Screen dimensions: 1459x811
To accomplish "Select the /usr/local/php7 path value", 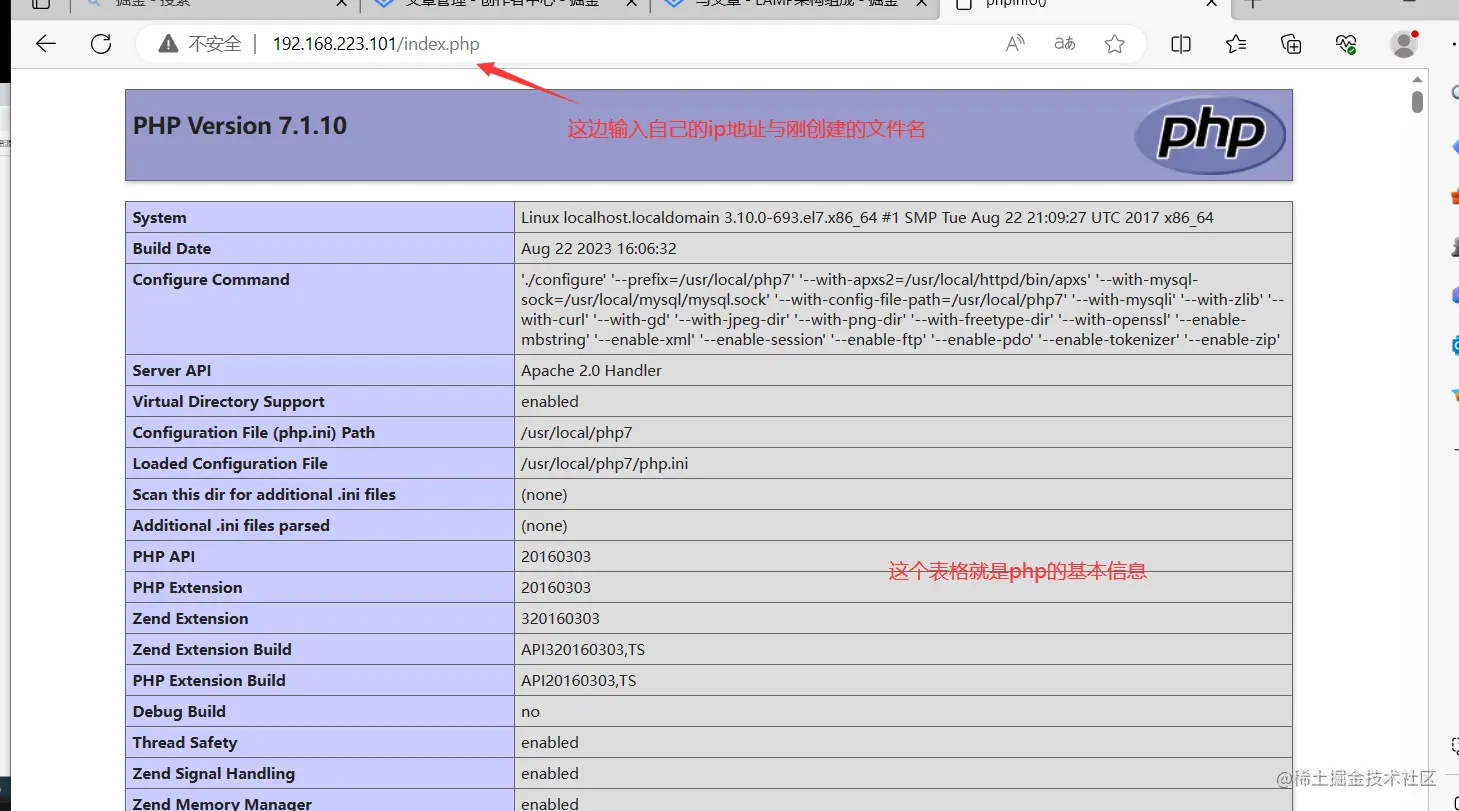I will pos(577,433).
